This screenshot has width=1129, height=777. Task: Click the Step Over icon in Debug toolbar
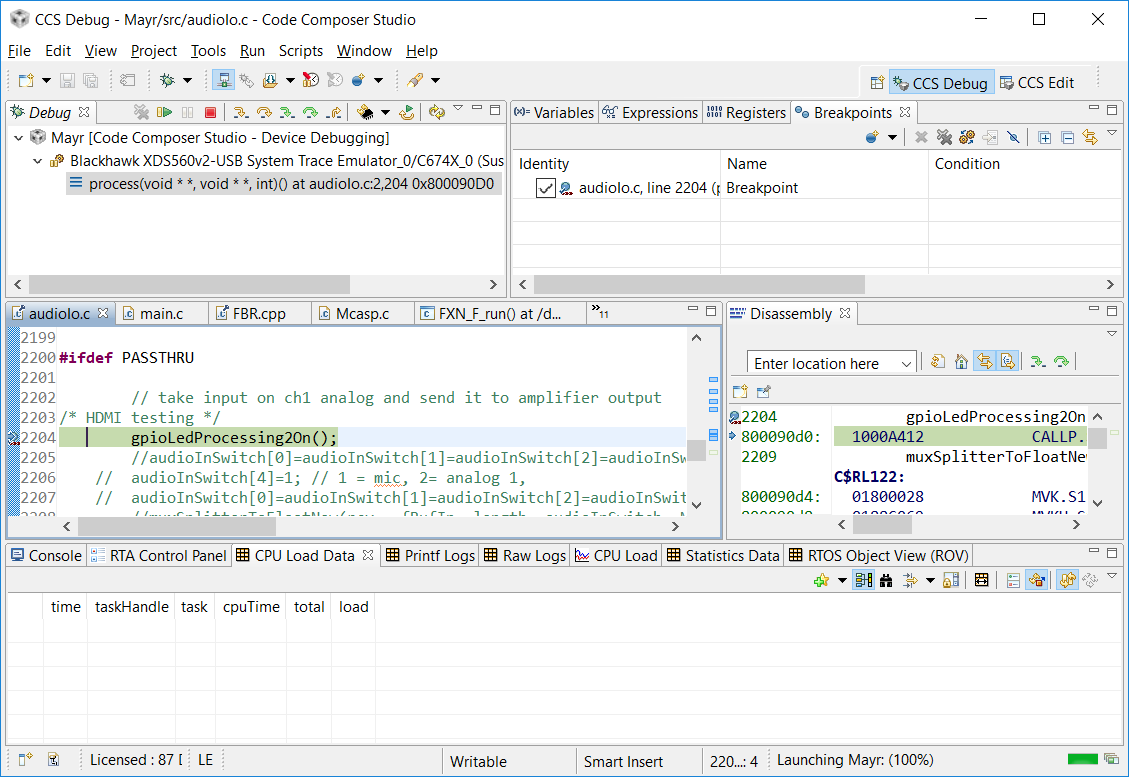(x=264, y=113)
